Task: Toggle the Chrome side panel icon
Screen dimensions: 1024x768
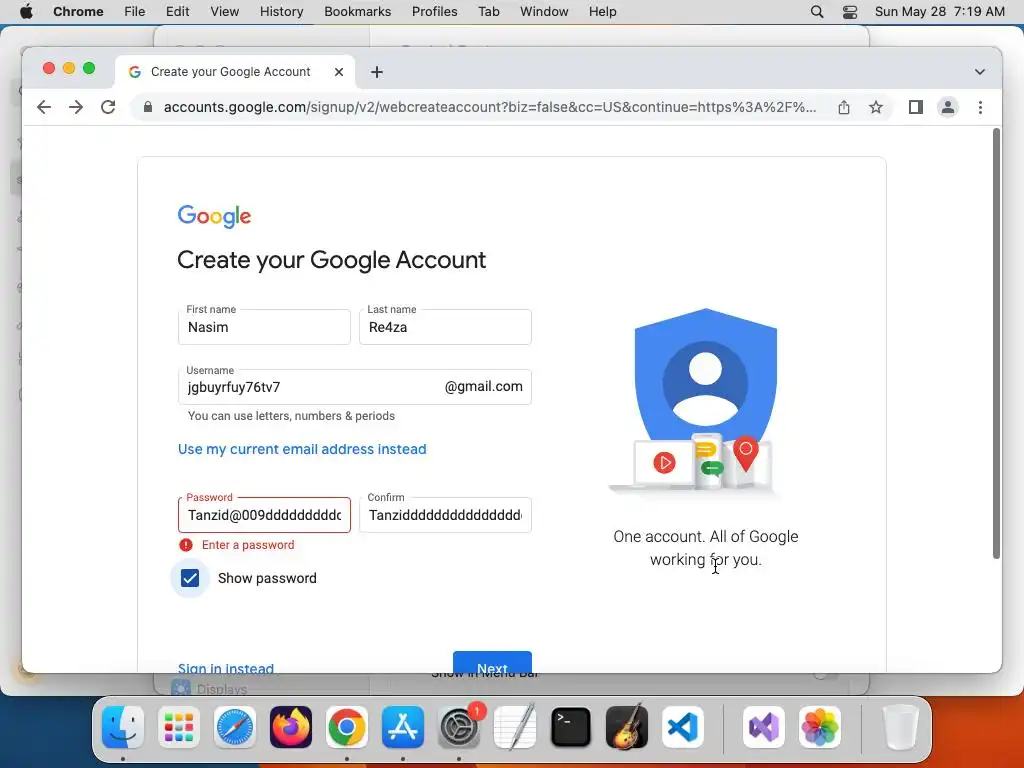Action: coord(916,107)
